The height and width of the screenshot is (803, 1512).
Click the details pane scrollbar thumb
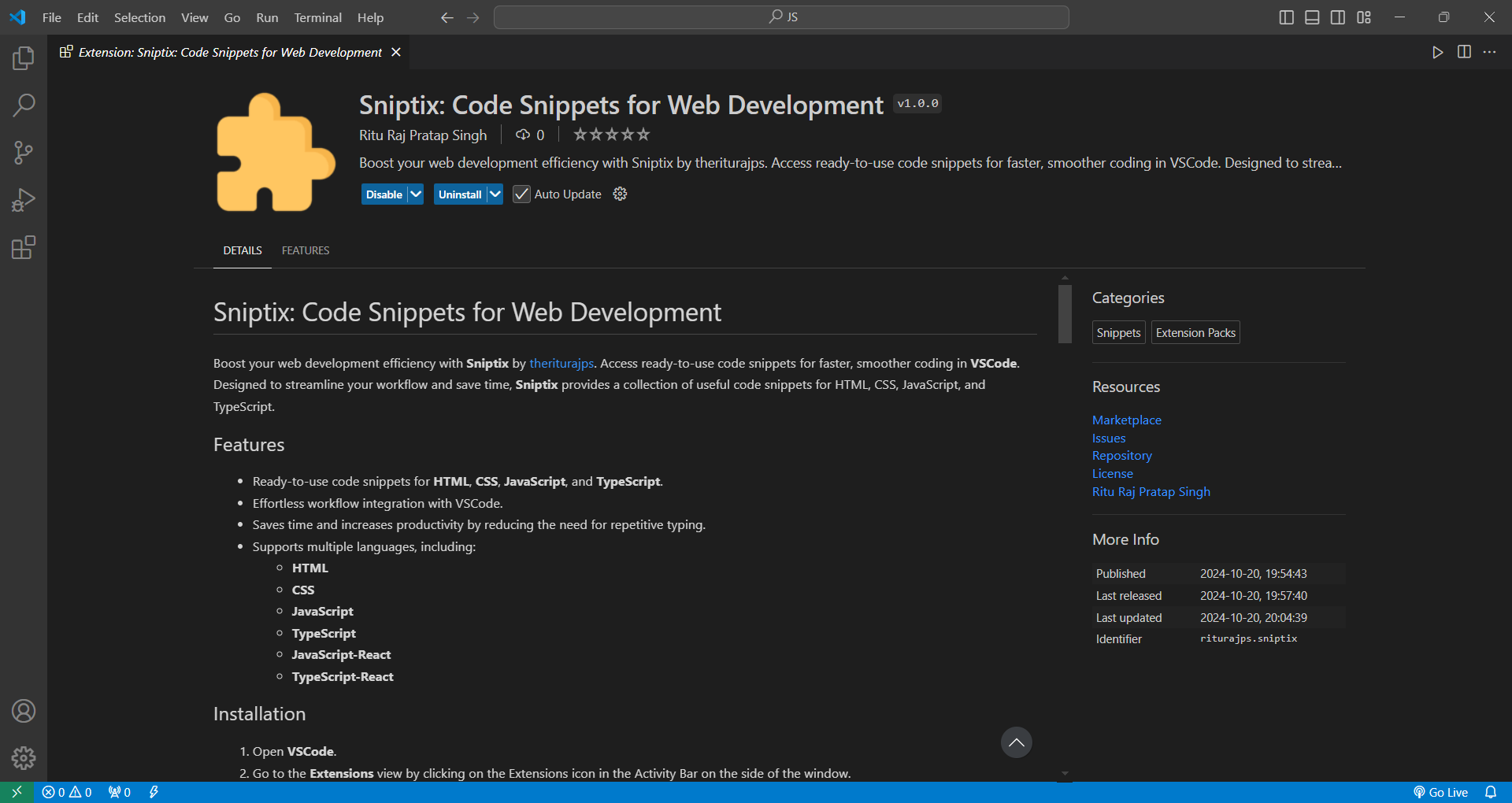tap(1065, 313)
